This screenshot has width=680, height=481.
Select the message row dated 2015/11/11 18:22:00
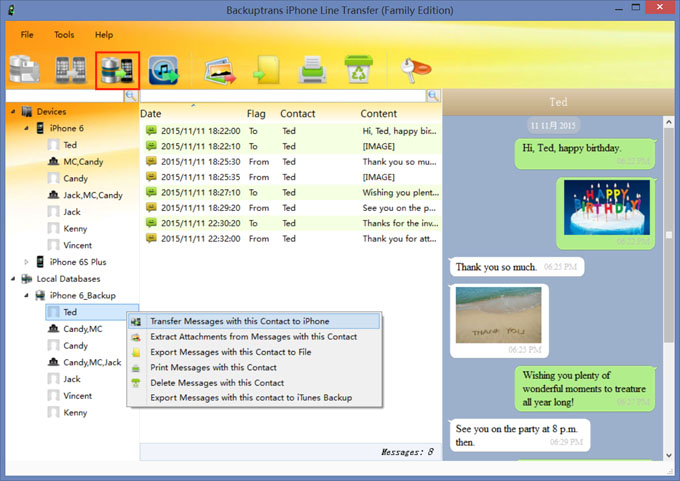tap(293, 131)
